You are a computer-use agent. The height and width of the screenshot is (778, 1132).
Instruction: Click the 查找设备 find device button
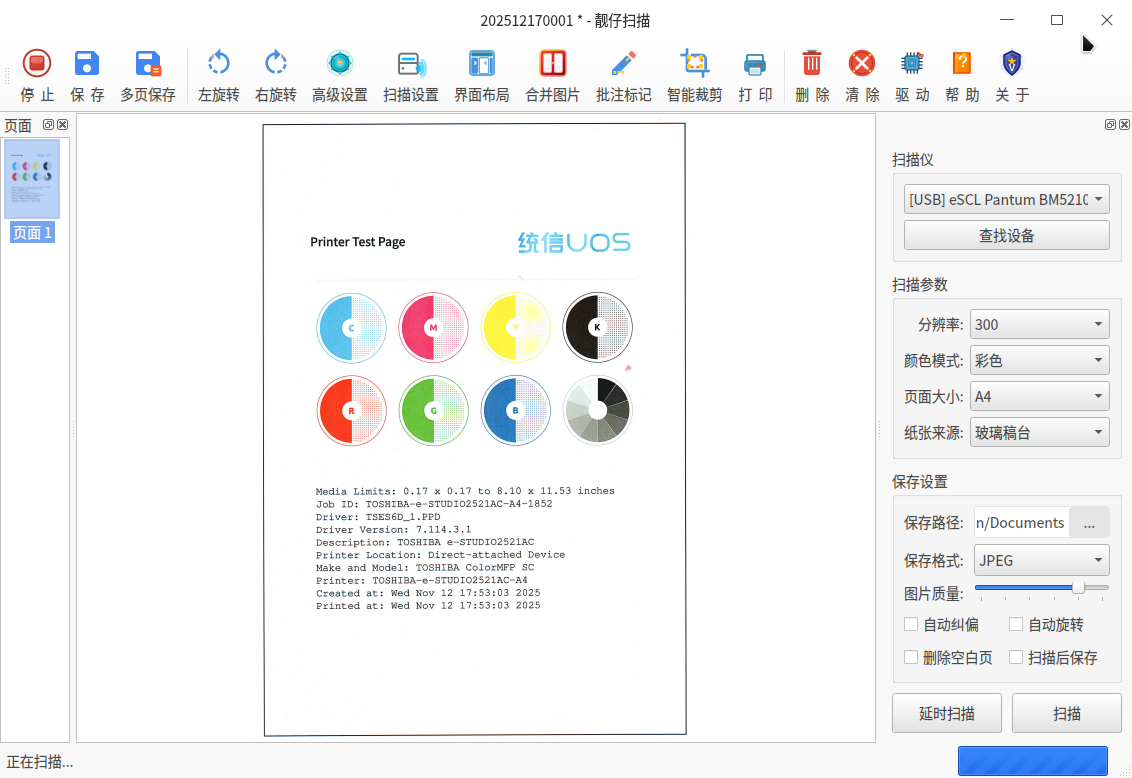pyautogui.click(x=1006, y=235)
